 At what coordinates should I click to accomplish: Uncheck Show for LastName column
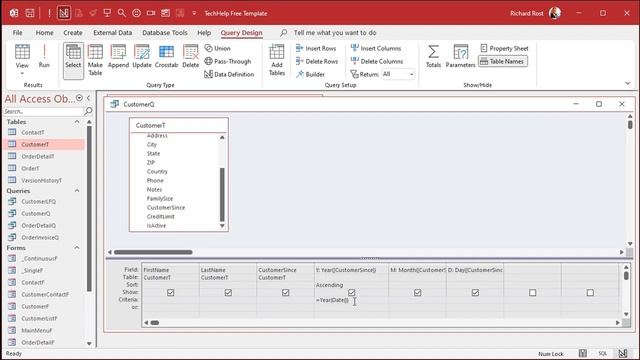[228, 293]
